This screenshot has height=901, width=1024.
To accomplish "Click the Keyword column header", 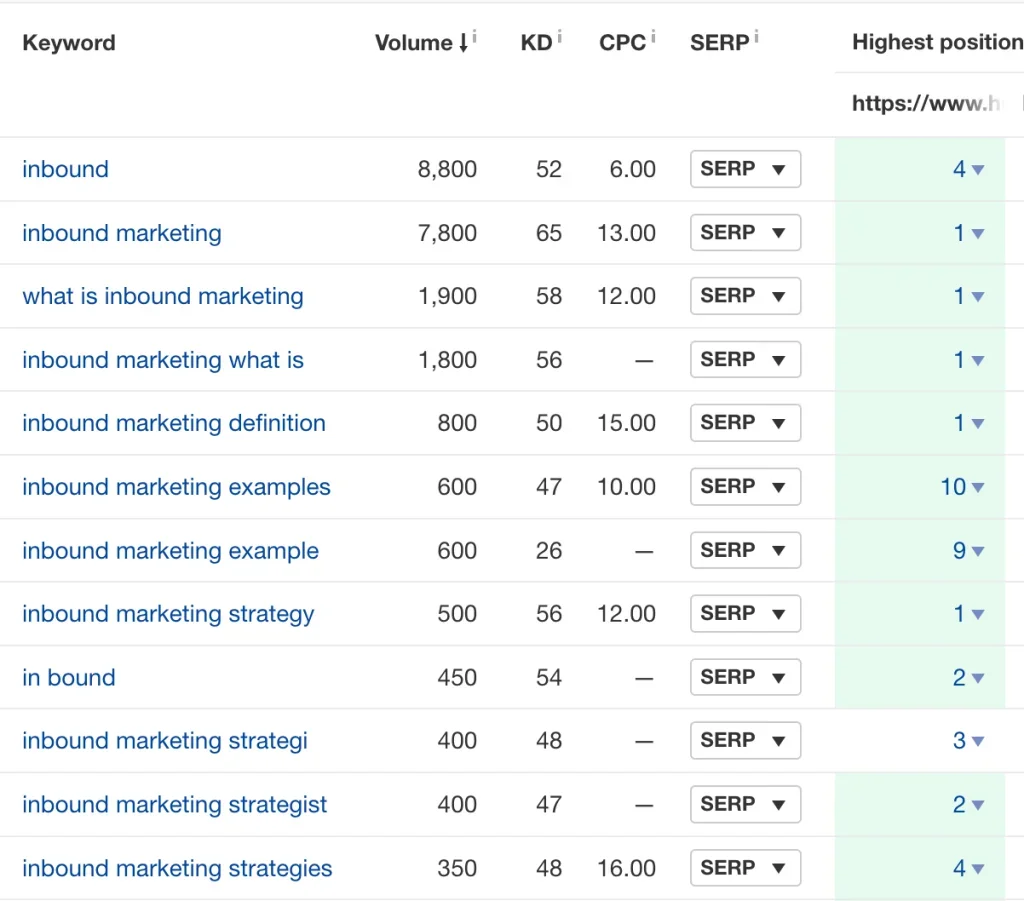I will pos(68,42).
